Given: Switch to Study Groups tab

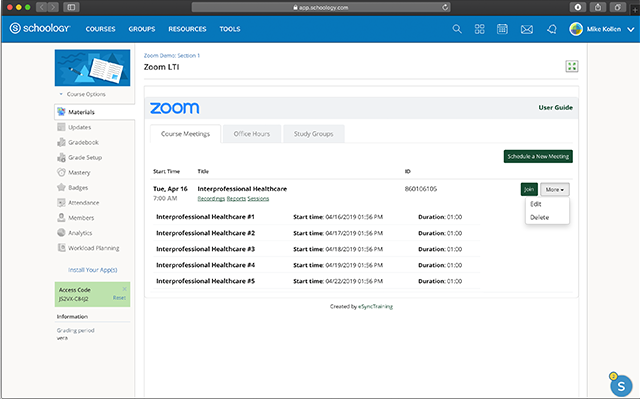Looking at the screenshot, I should (313, 134).
